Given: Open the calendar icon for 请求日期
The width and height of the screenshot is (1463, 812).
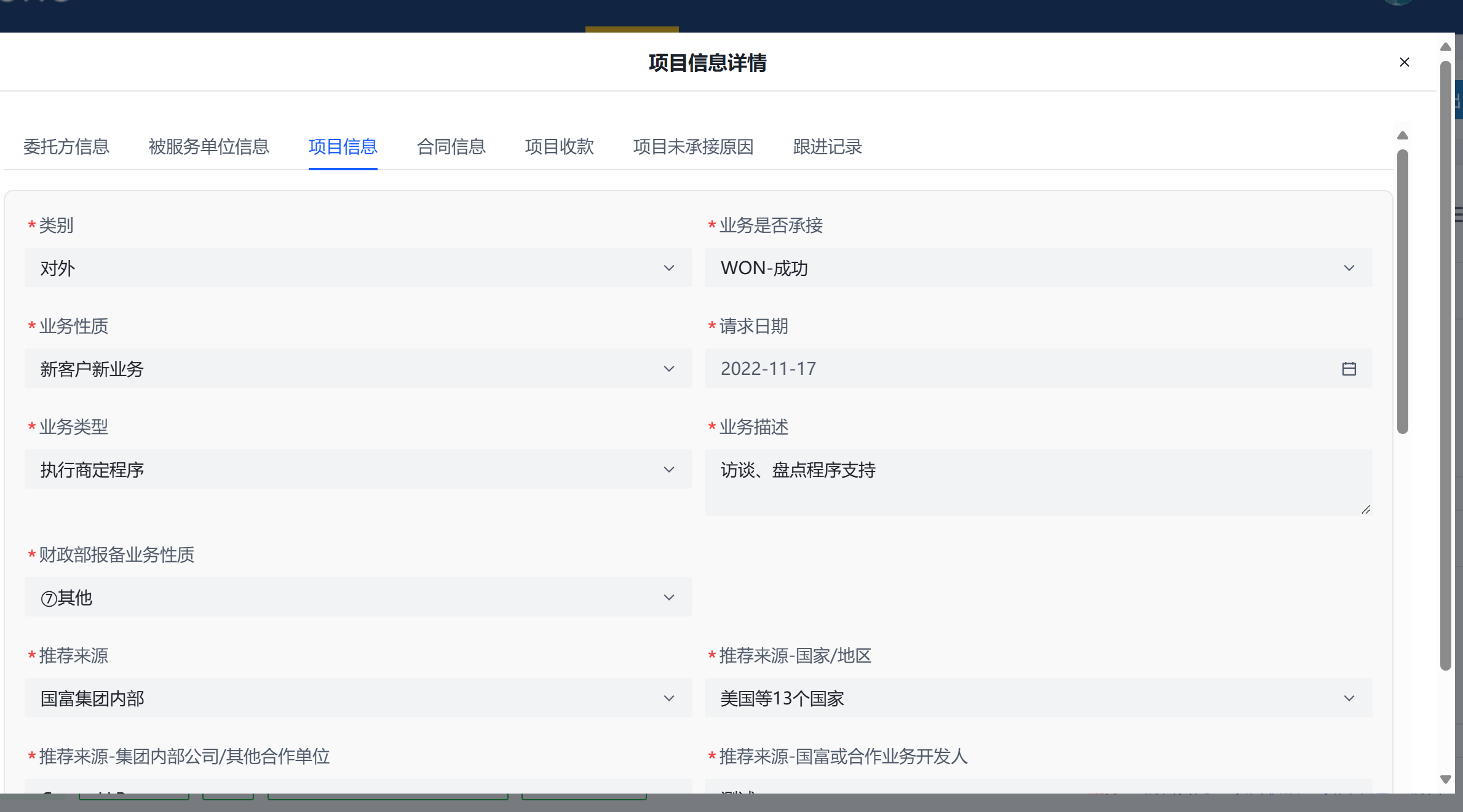Looking at the screenshot, I should [x=1349, y=369].
